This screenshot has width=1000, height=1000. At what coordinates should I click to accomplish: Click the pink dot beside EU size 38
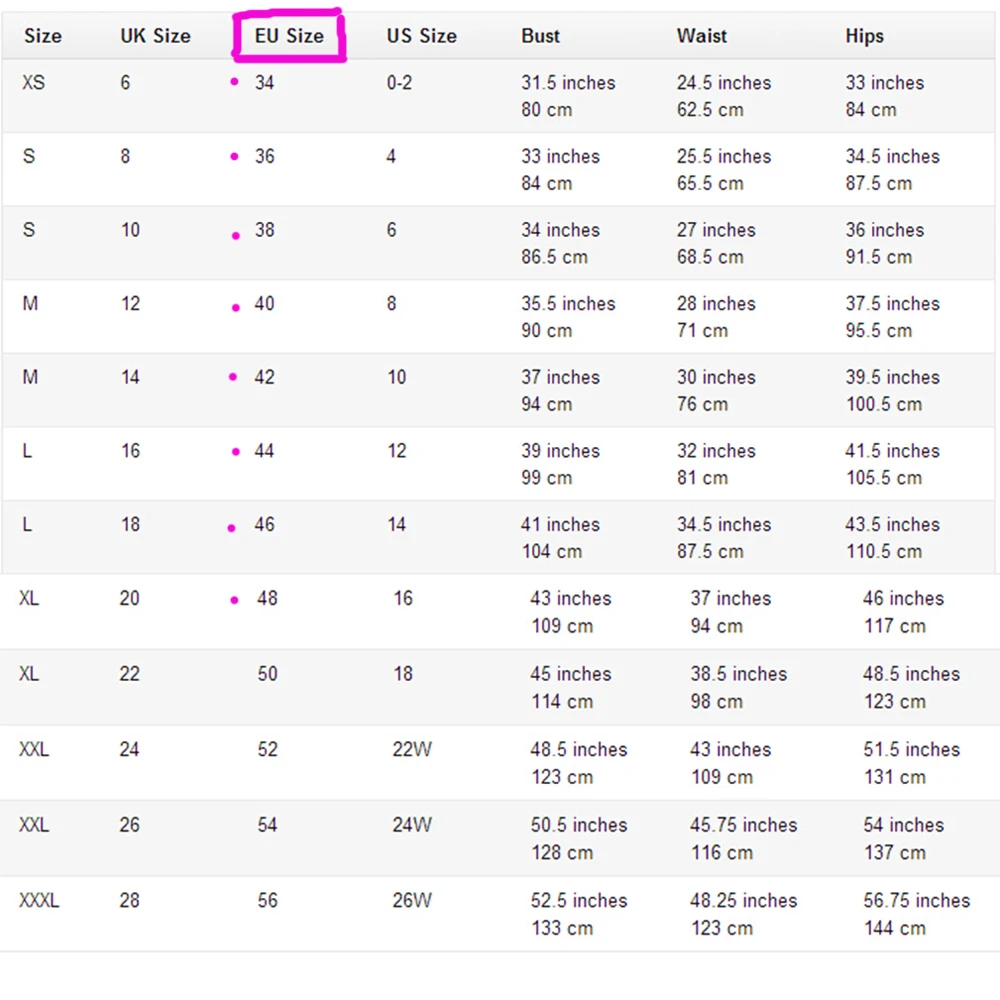(x=236, y=236)
